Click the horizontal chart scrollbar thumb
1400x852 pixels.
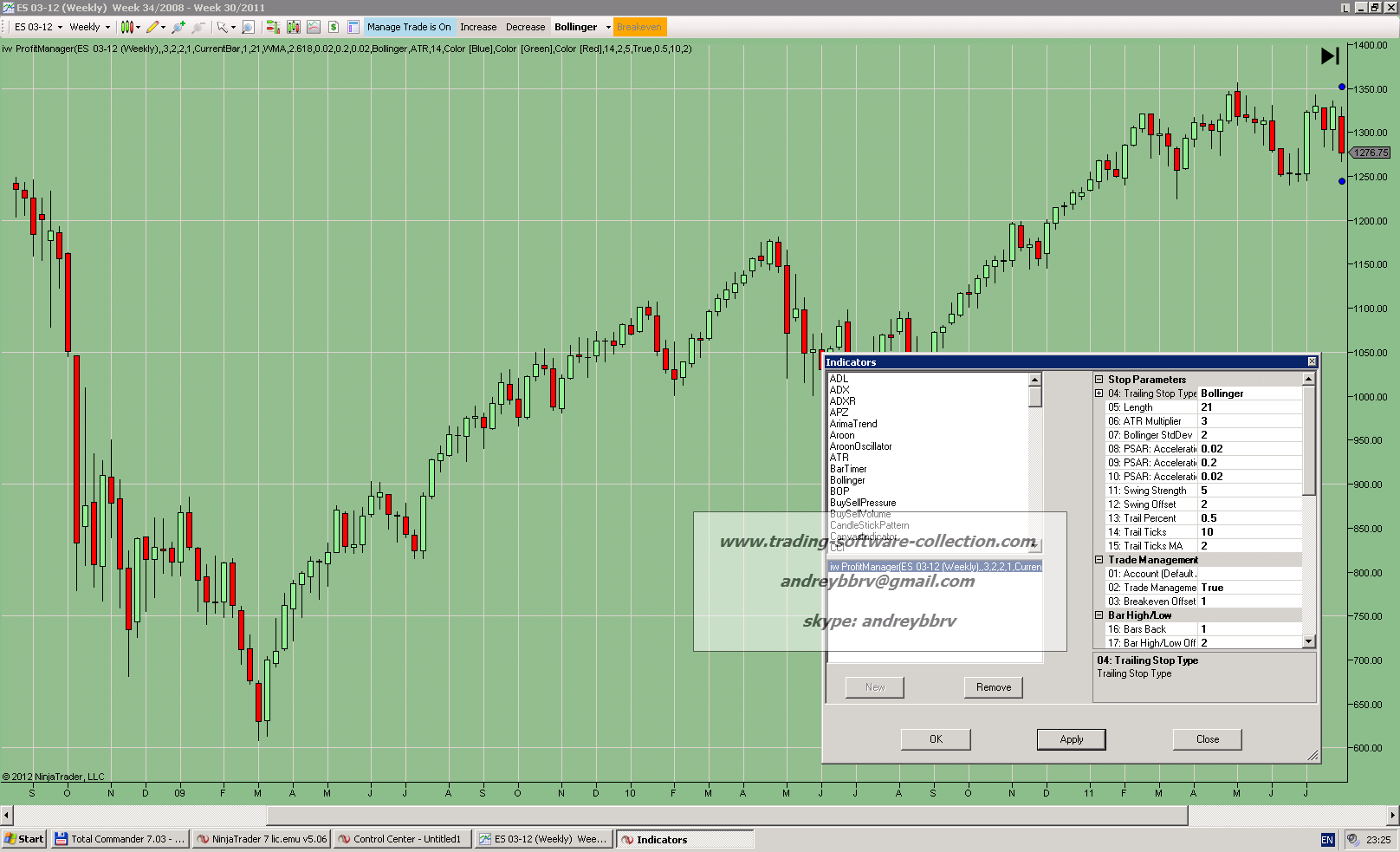point(728,816)
